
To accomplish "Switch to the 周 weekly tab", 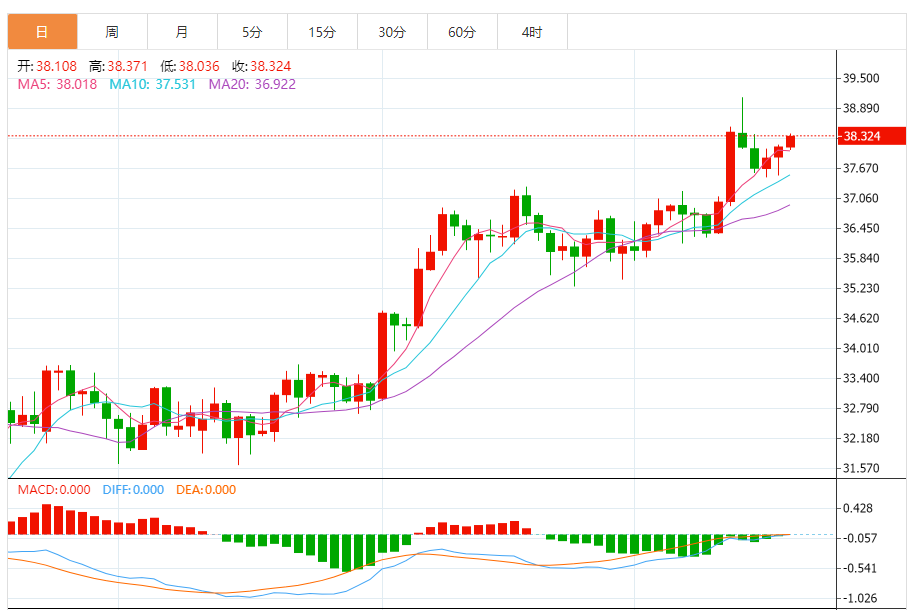I will click(x=112, y=32).
